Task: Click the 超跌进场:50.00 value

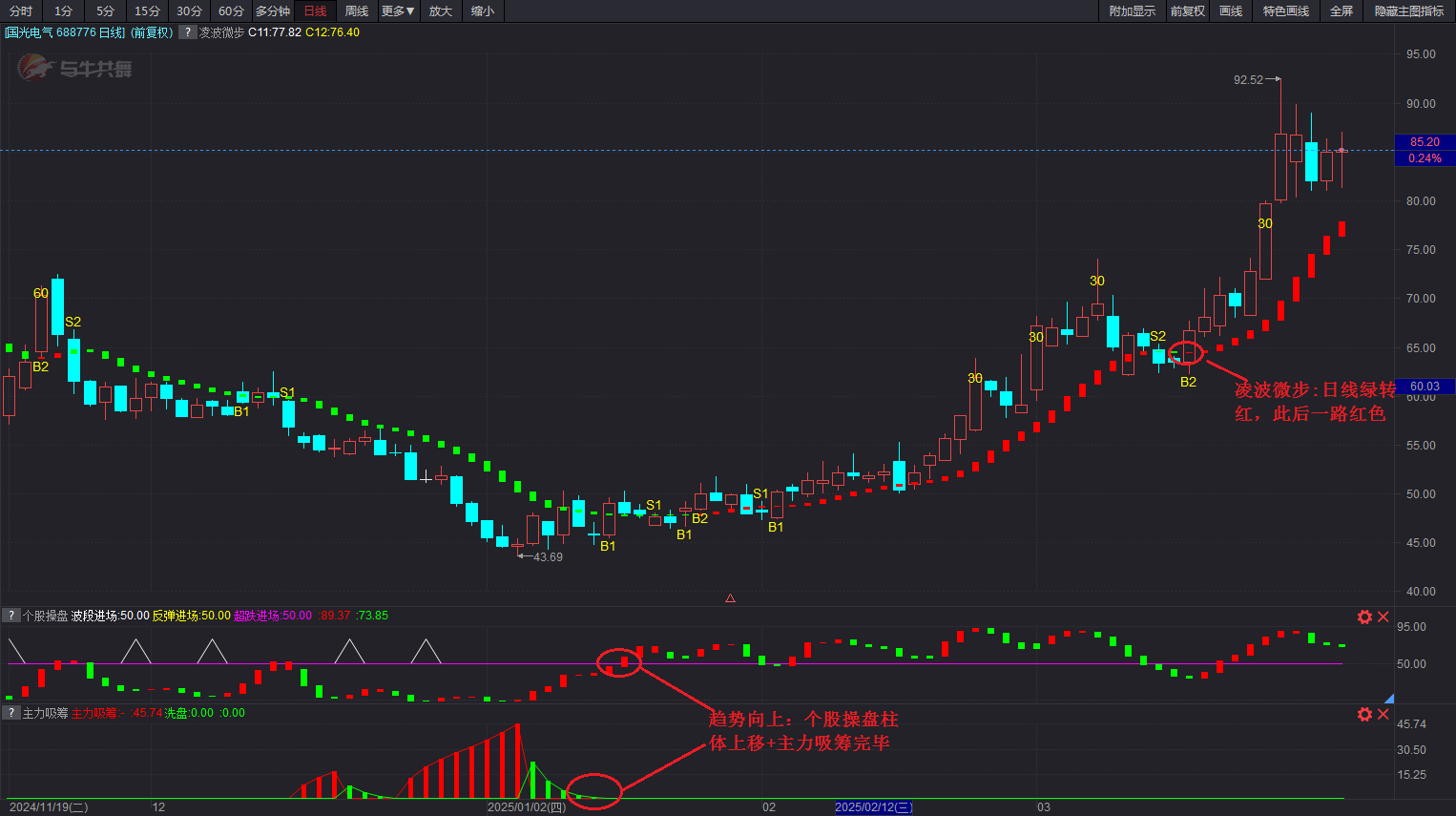Action: (x=272, y=616)
